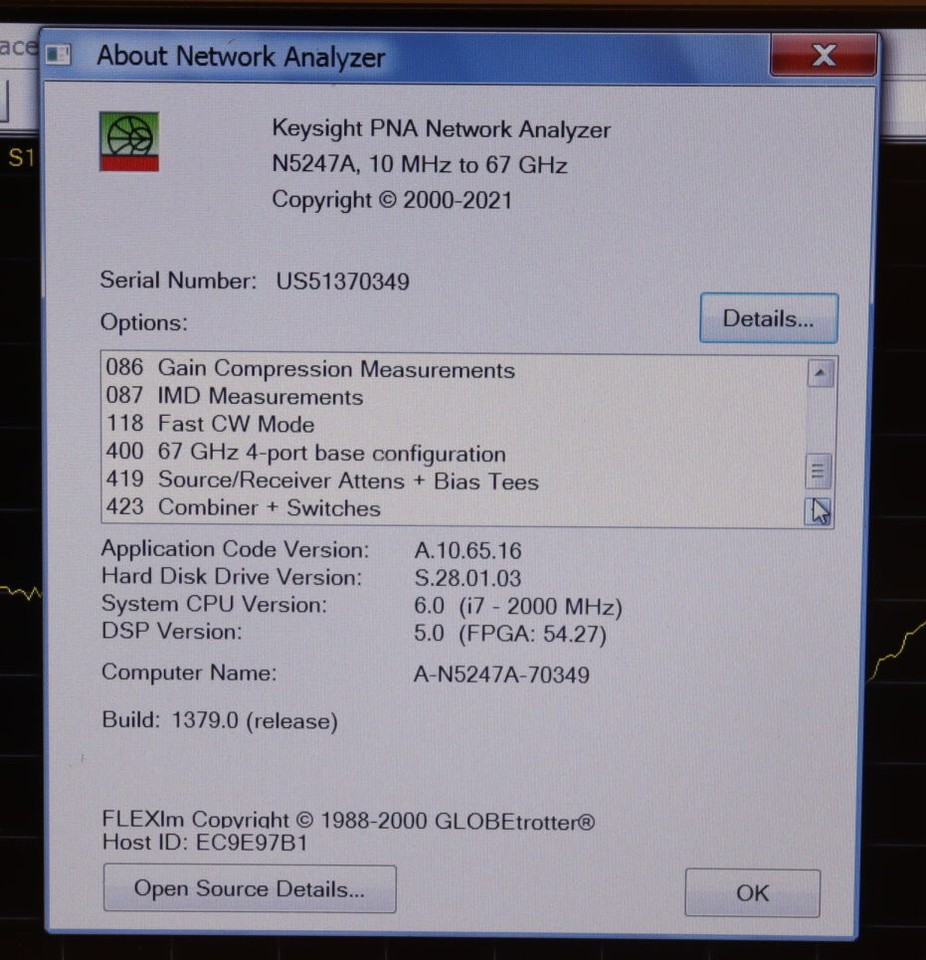926x960 pixels.
Task: Click the partially visible Trace button behind dialog
Action: (12, 45)
